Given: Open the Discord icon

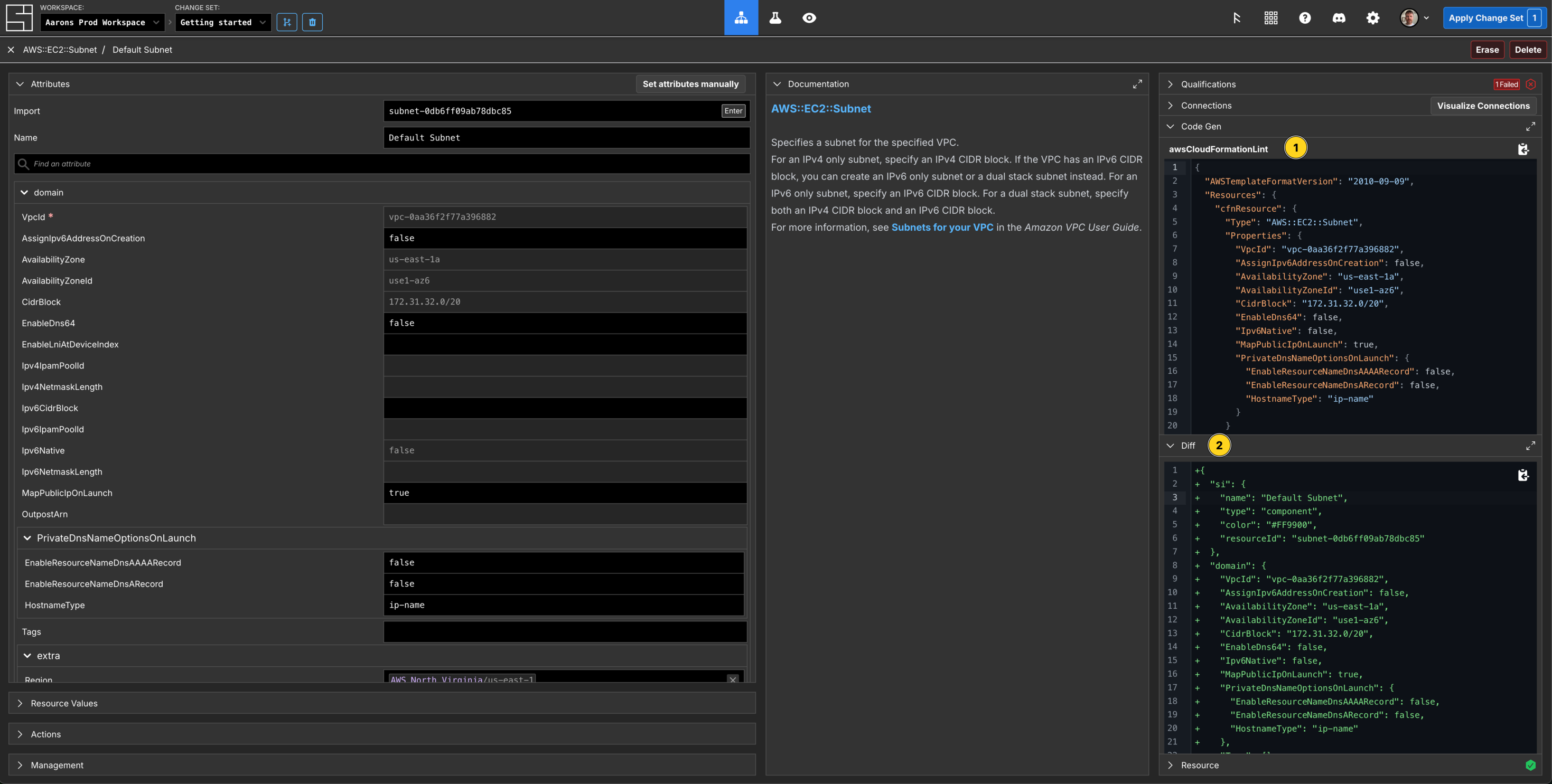Looking at the screenshot, I should pyautogui.click(x=1339, y=18).
